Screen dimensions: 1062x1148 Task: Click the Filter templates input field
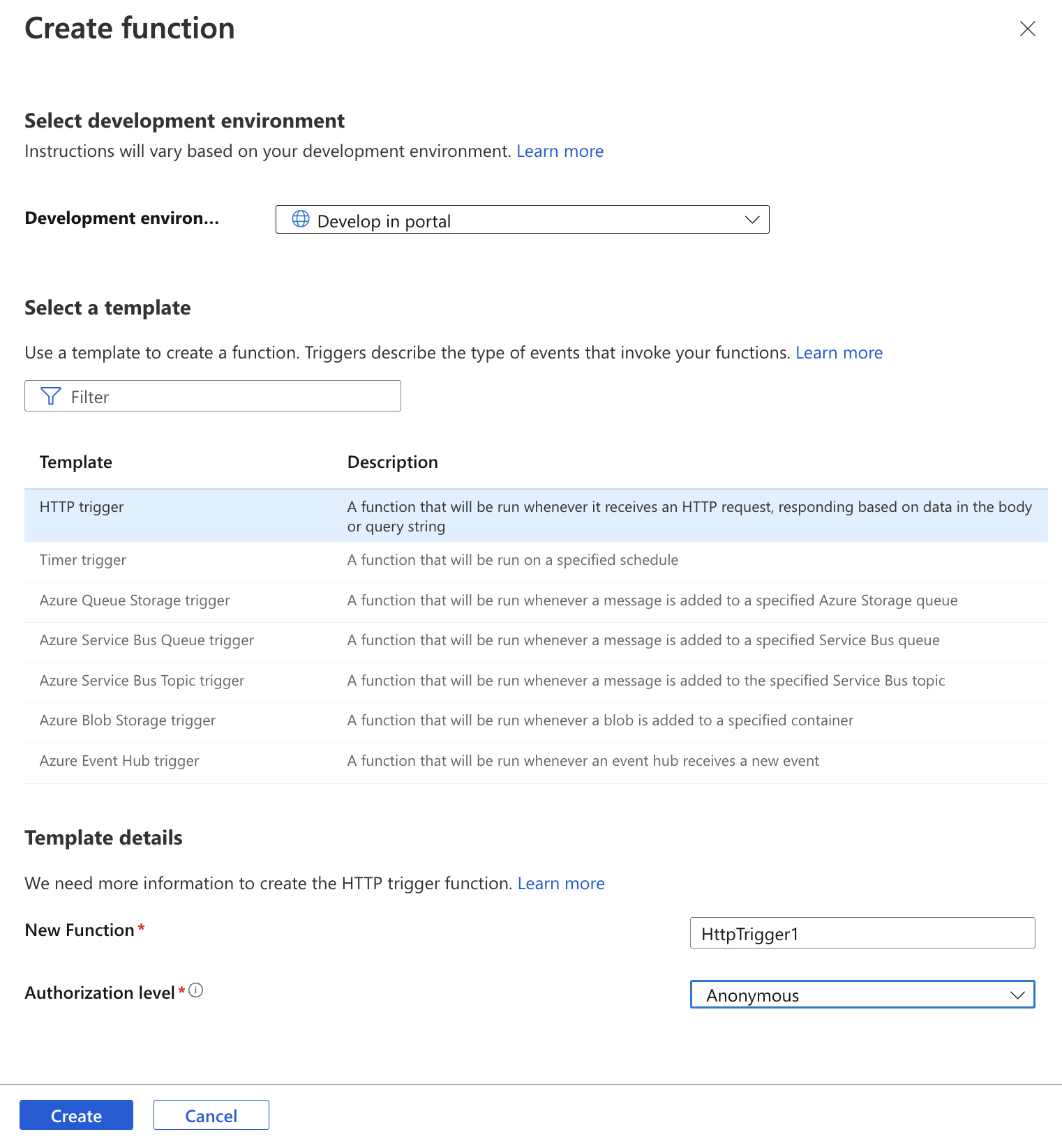click(213, 396)
